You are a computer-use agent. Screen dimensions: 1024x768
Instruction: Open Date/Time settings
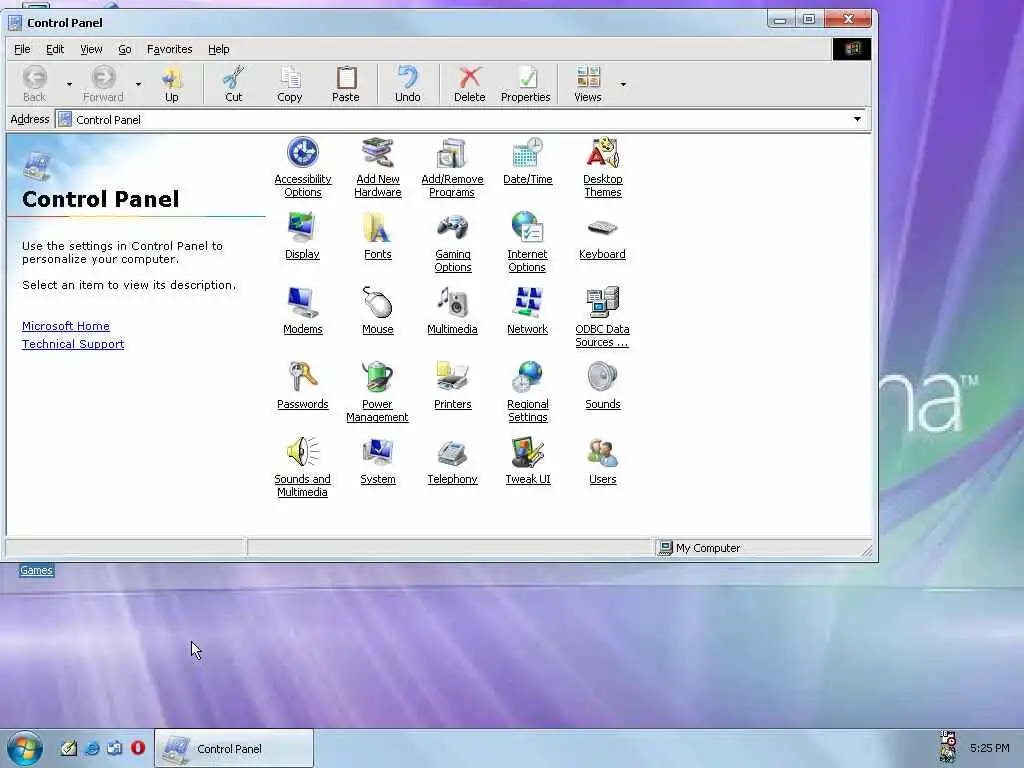tap(528, 161)
